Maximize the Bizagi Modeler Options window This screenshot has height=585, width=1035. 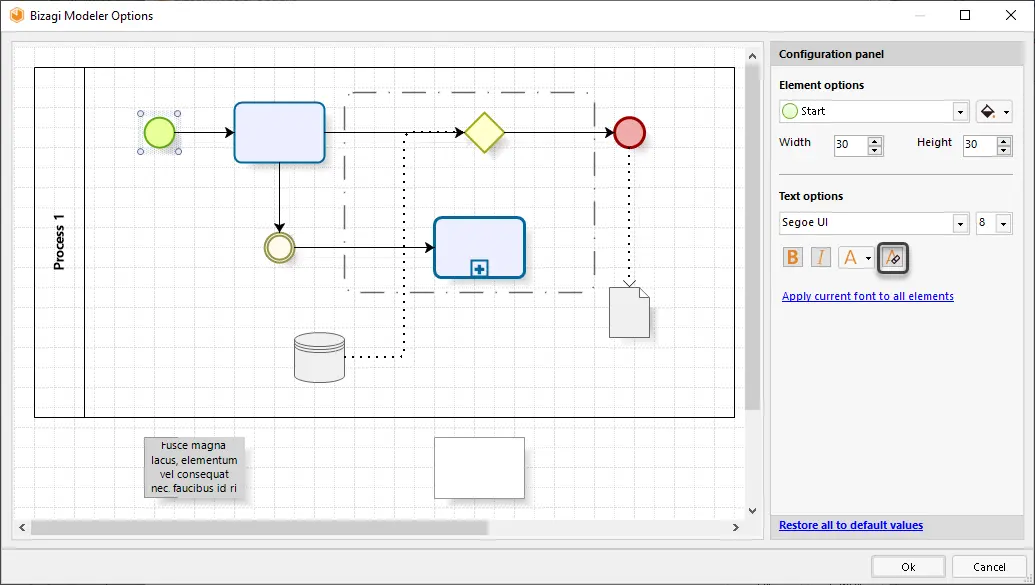click(965, 15)
